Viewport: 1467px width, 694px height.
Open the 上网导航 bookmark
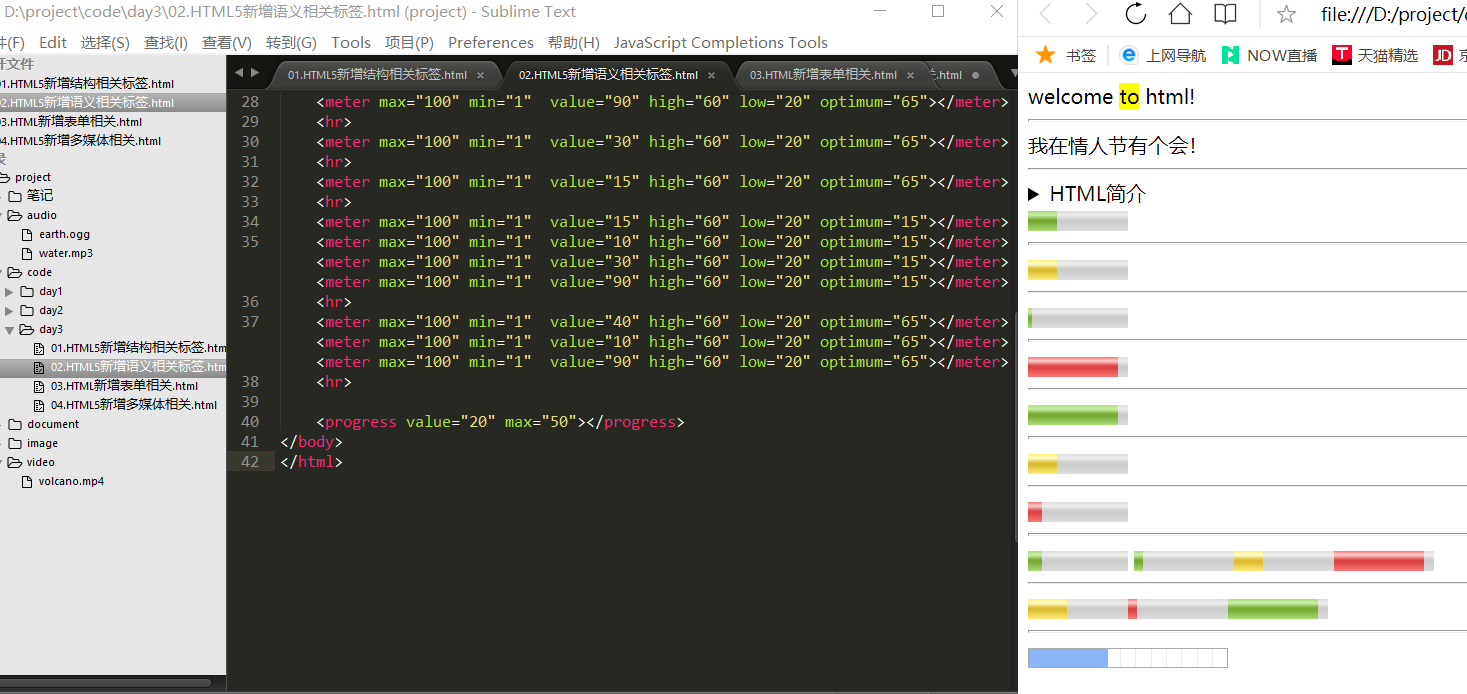coord(1163,55)
